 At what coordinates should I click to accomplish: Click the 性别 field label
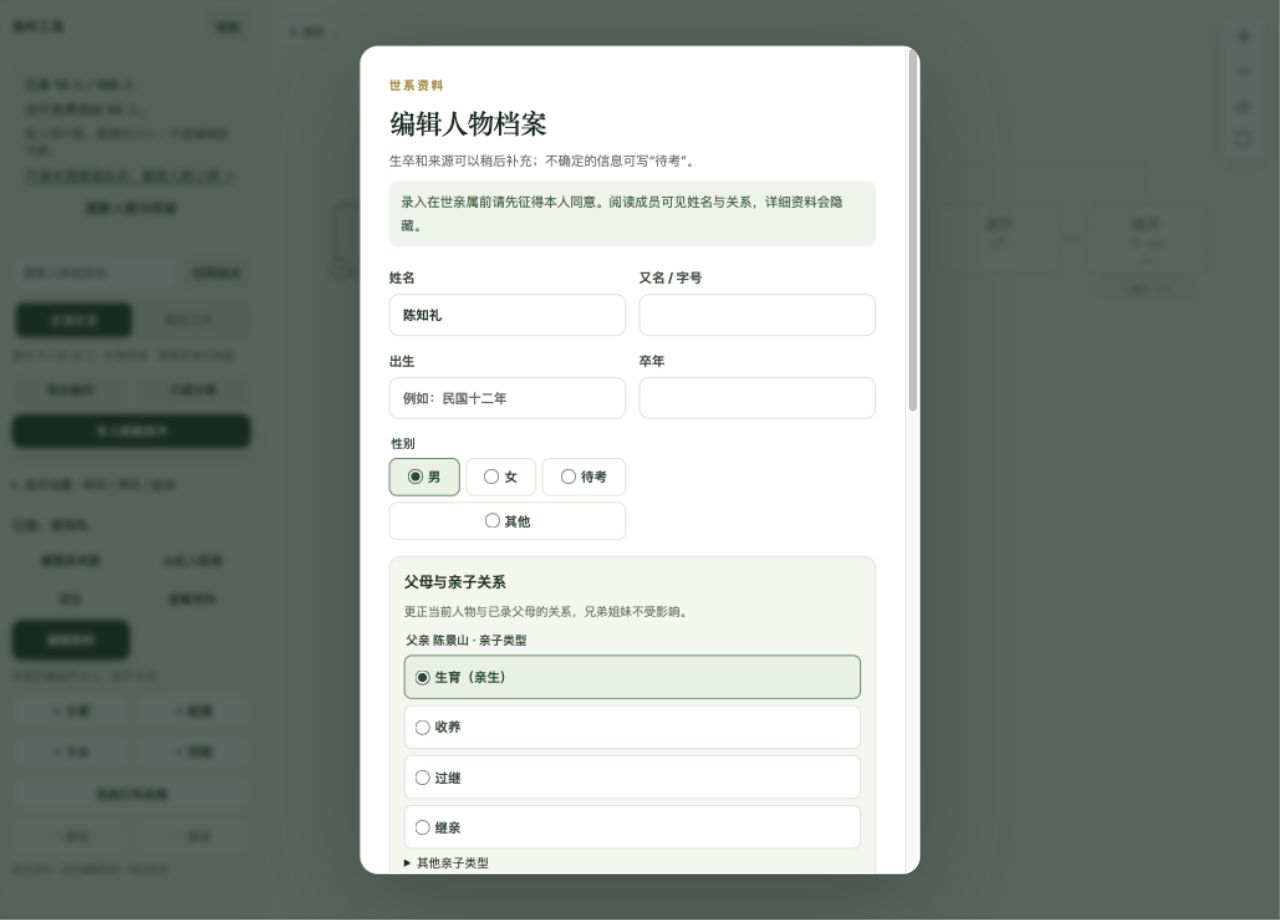403,443
